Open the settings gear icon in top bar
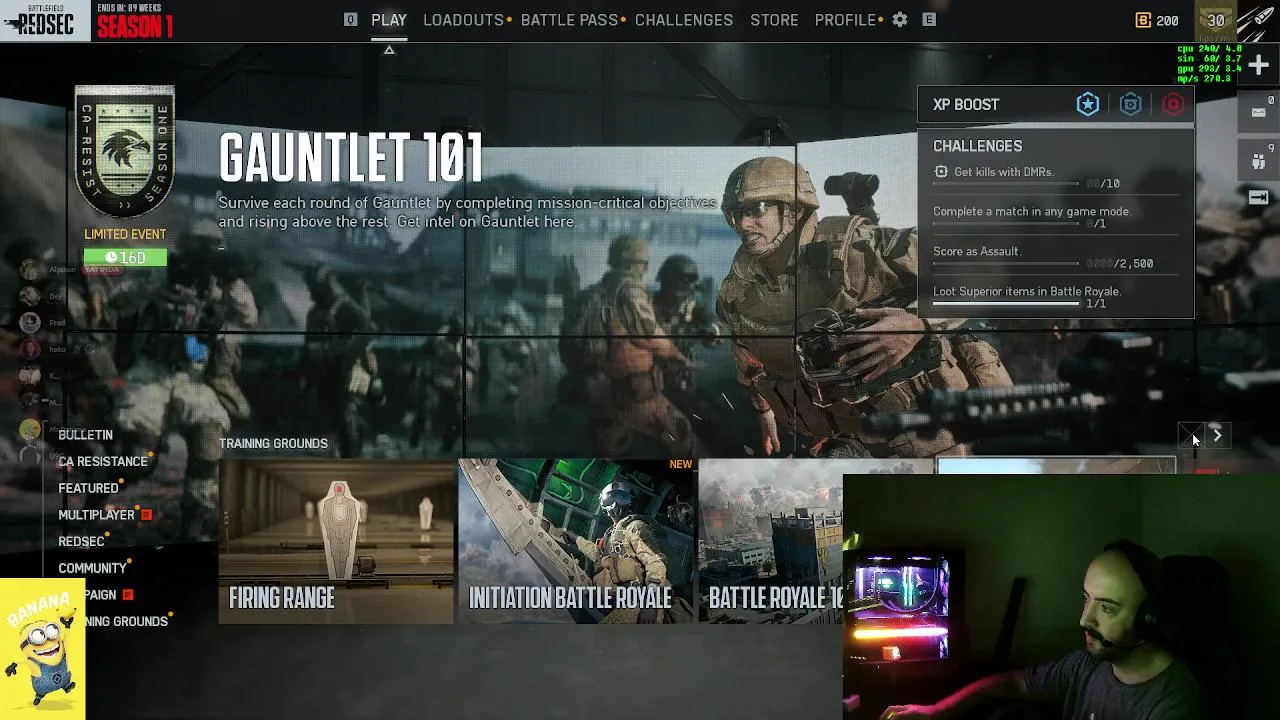1280x720 pixels. 900,20
